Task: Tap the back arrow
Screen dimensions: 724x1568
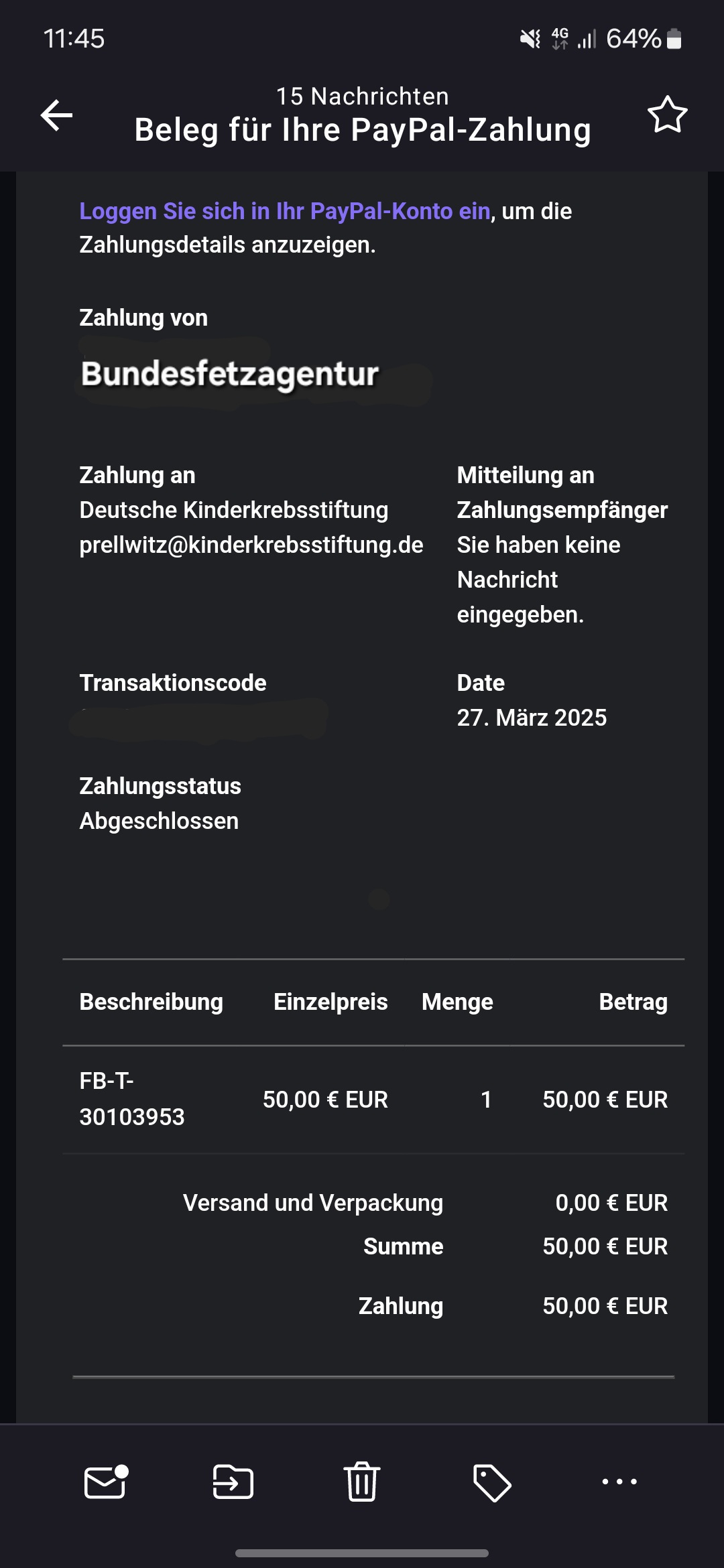Action: click(x=56, y=115)
